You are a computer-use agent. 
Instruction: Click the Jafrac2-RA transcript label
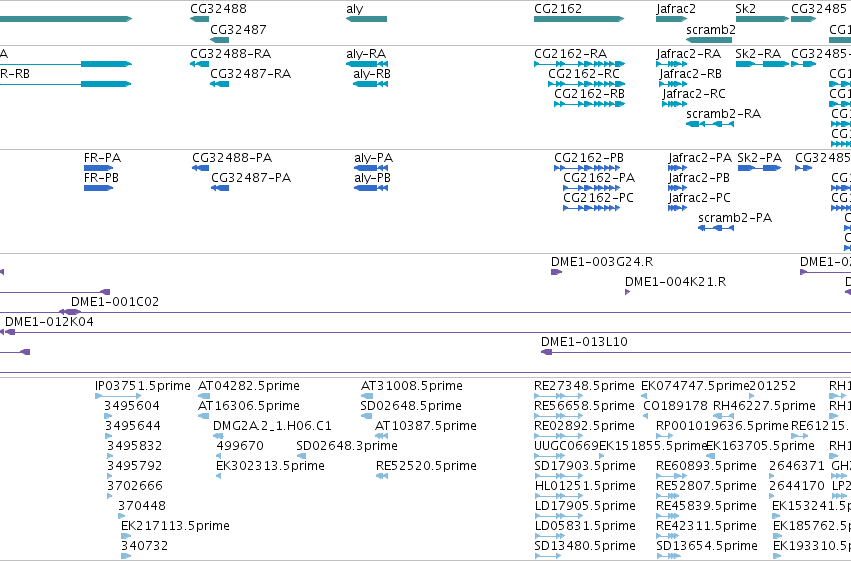pos(689,54)
